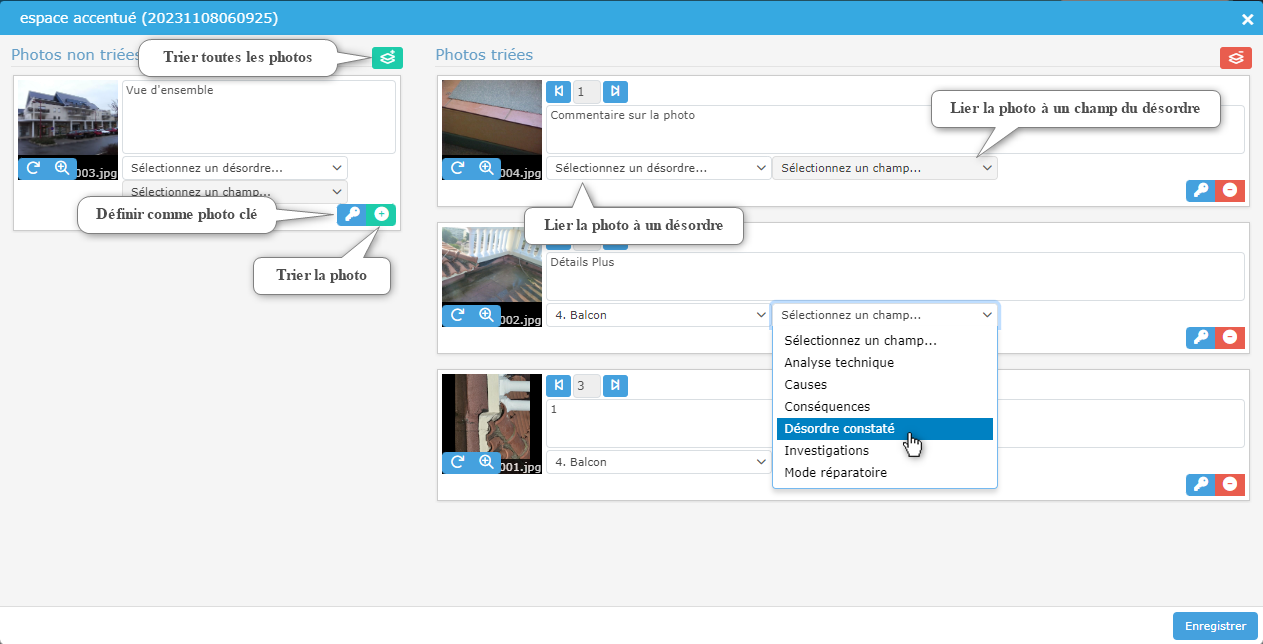Rotate the unsorted photo 003.jpg
Image resolution: width=1263 pixels, height=644 pixels.
pos(32,168)
